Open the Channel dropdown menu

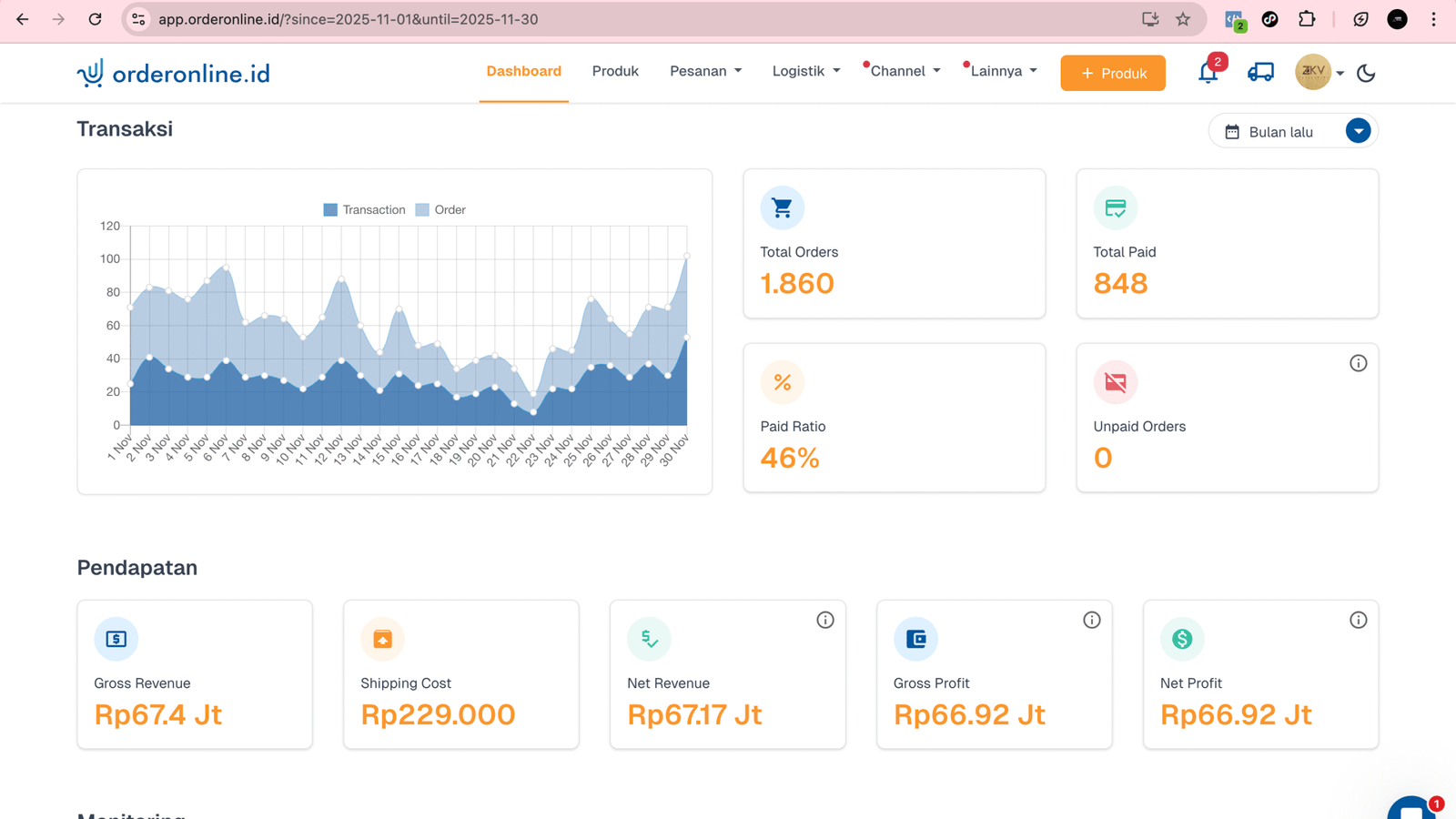tap(905, 71)
